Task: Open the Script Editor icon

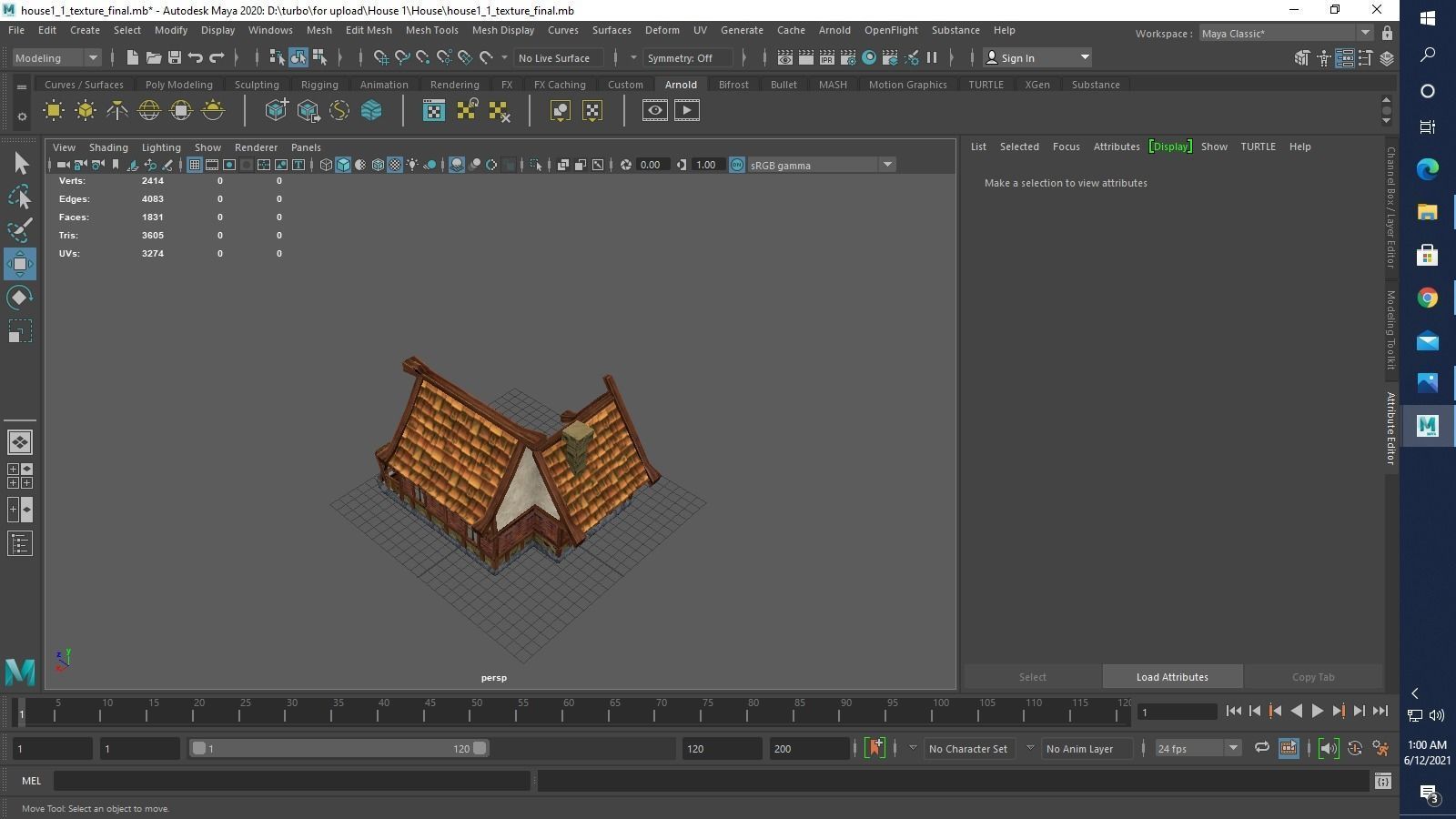Action: coord(1383,781)
